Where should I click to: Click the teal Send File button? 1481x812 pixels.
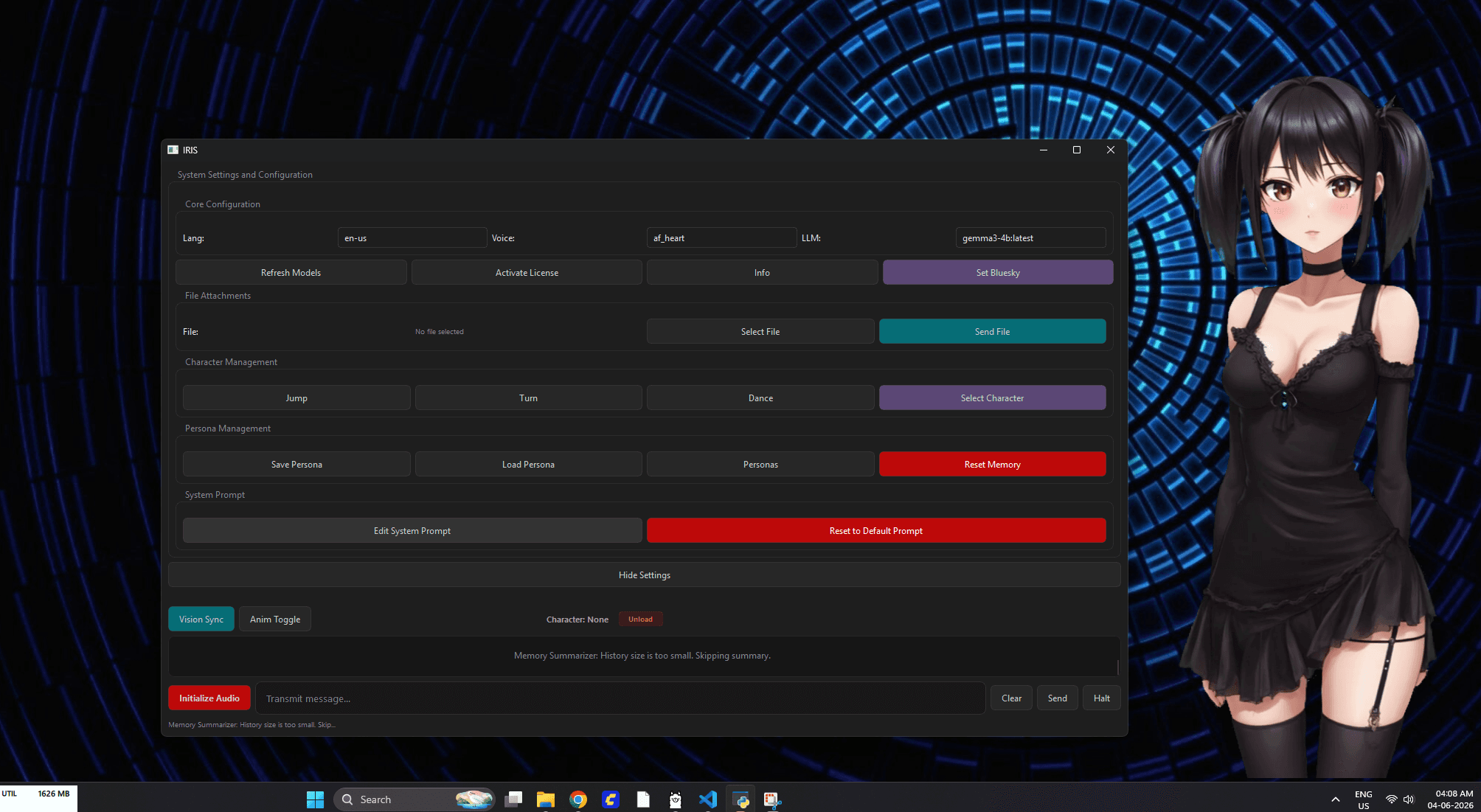tap(993, 331)
